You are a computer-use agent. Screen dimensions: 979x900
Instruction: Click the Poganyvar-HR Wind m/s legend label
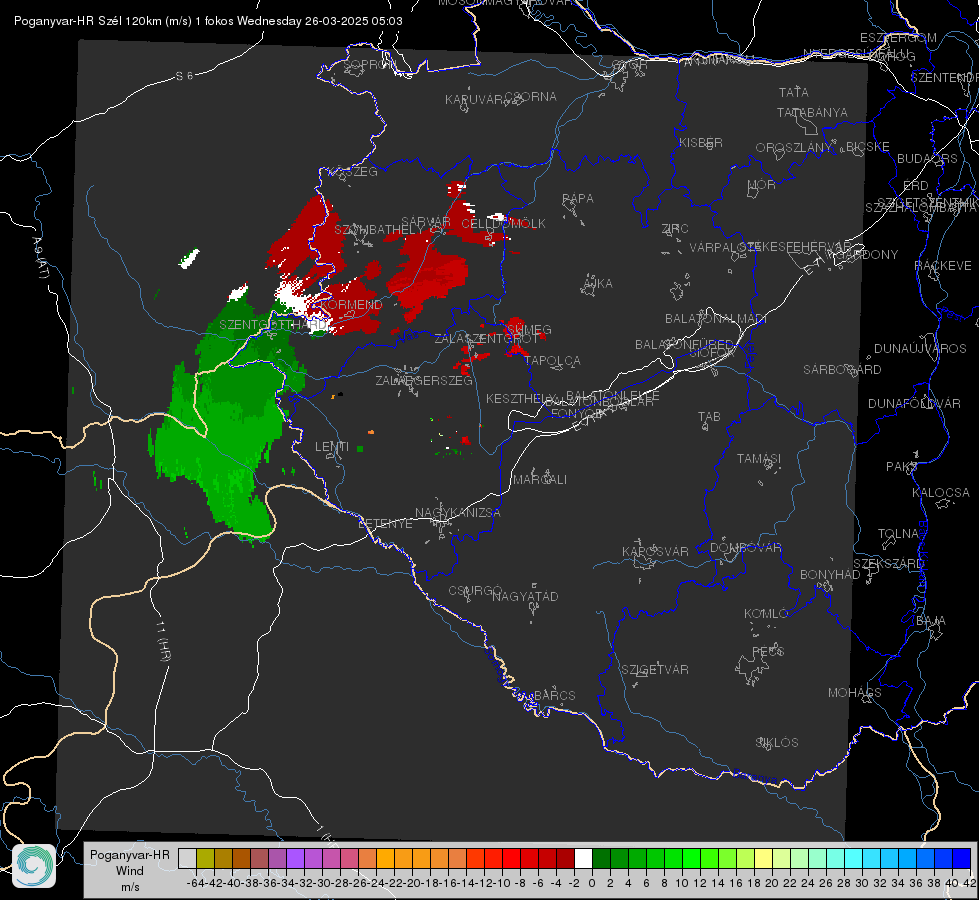click(130, 870)
